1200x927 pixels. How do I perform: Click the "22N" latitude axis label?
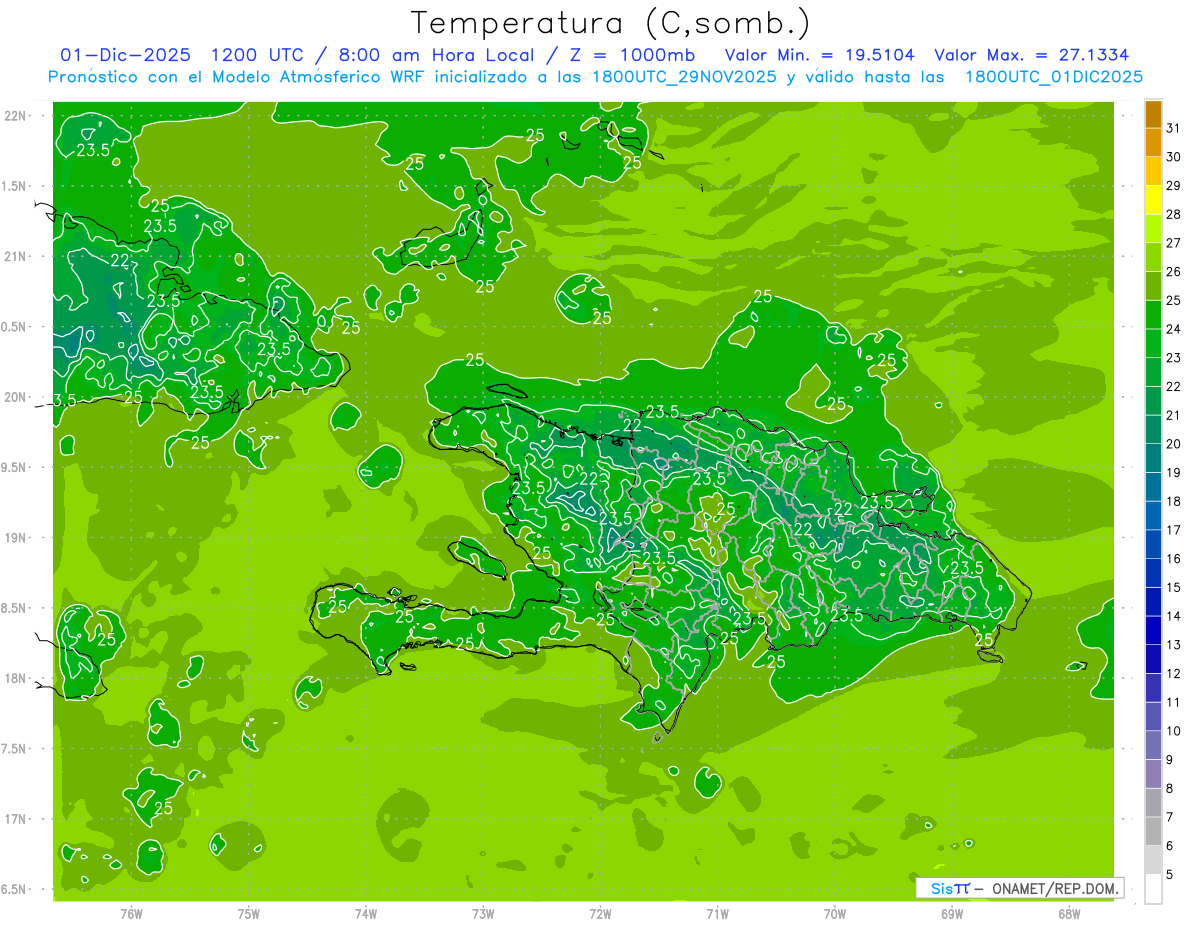15,116
